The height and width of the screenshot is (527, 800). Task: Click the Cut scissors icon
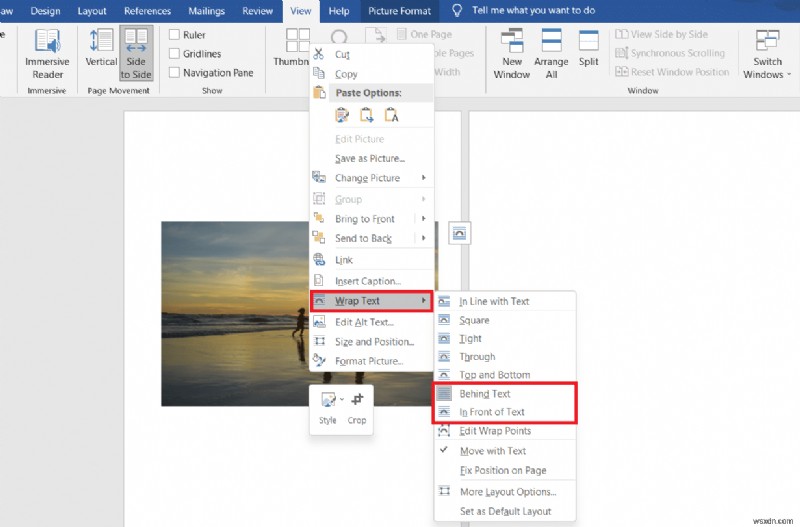point(319,54)
